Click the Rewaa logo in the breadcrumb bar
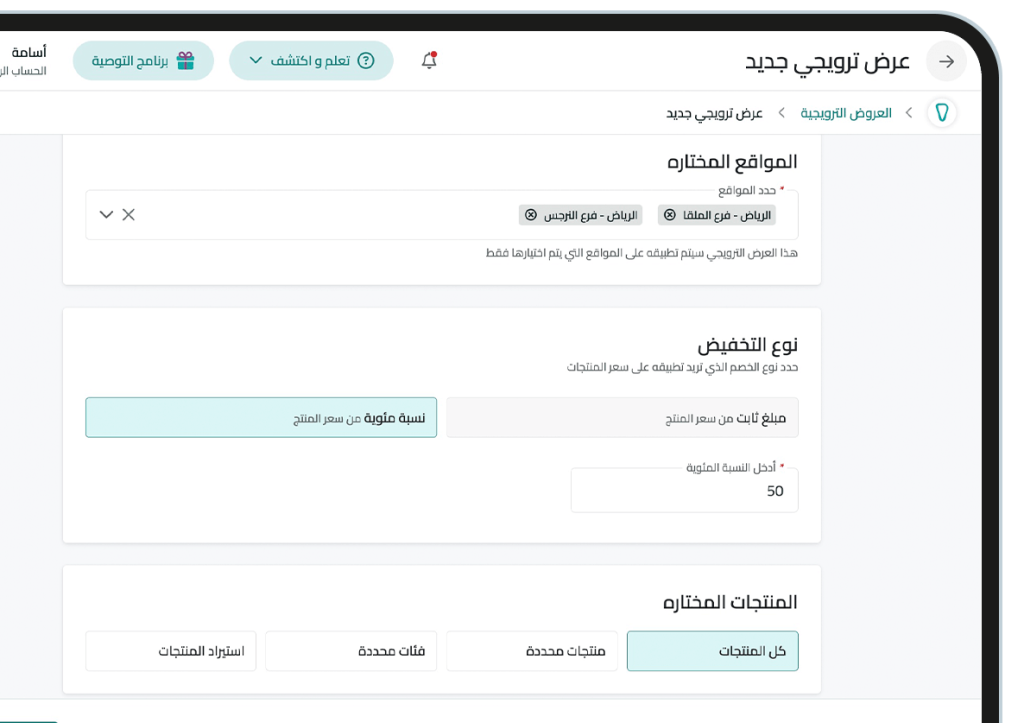 point(941,112)
